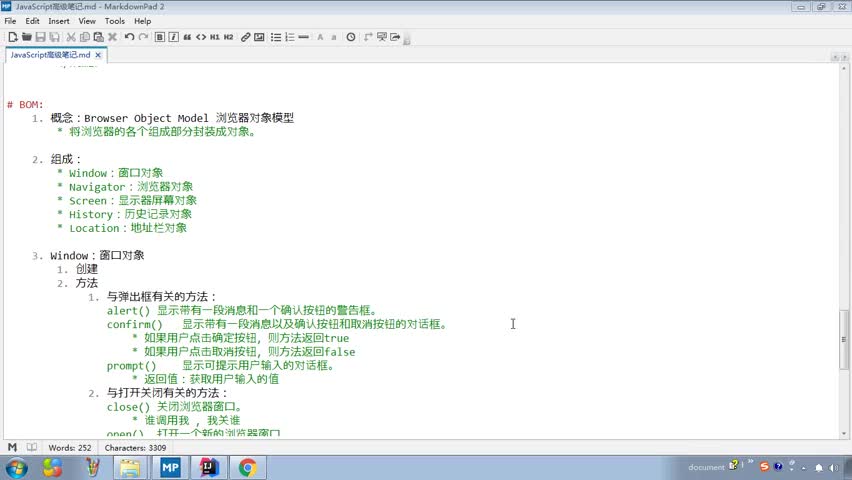This screenshot has height=480, width=852.
Task: Click the scrollbar up arrow
Action: (844, 68)
